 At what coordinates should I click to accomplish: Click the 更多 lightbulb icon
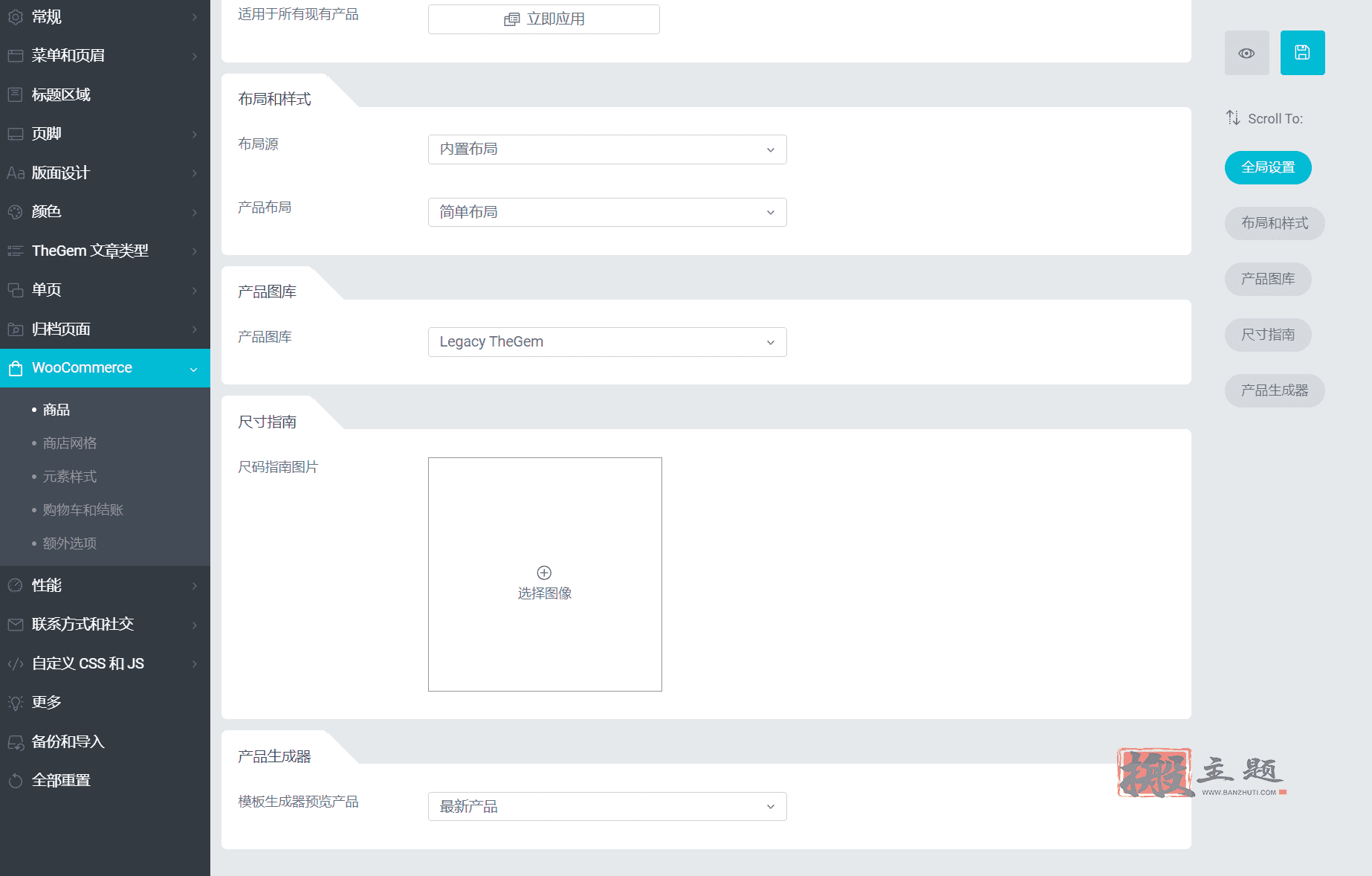(x=16, y=703)
